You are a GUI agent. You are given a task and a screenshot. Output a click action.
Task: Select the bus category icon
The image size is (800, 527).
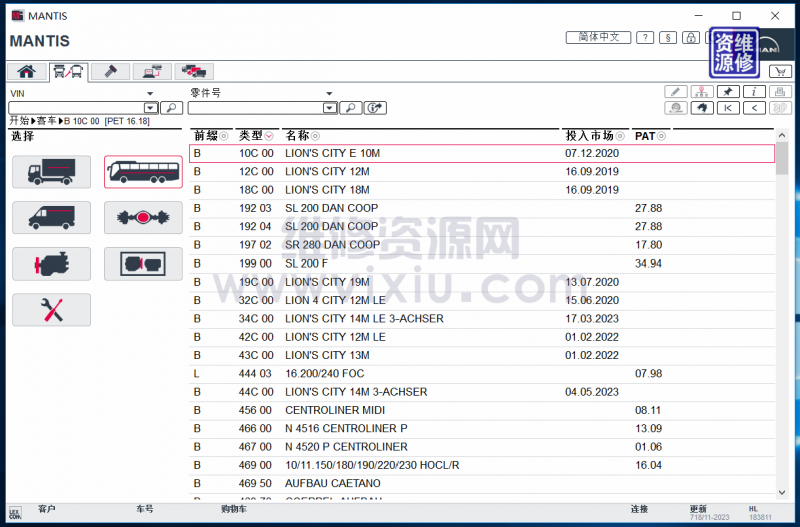coord(143,172)
